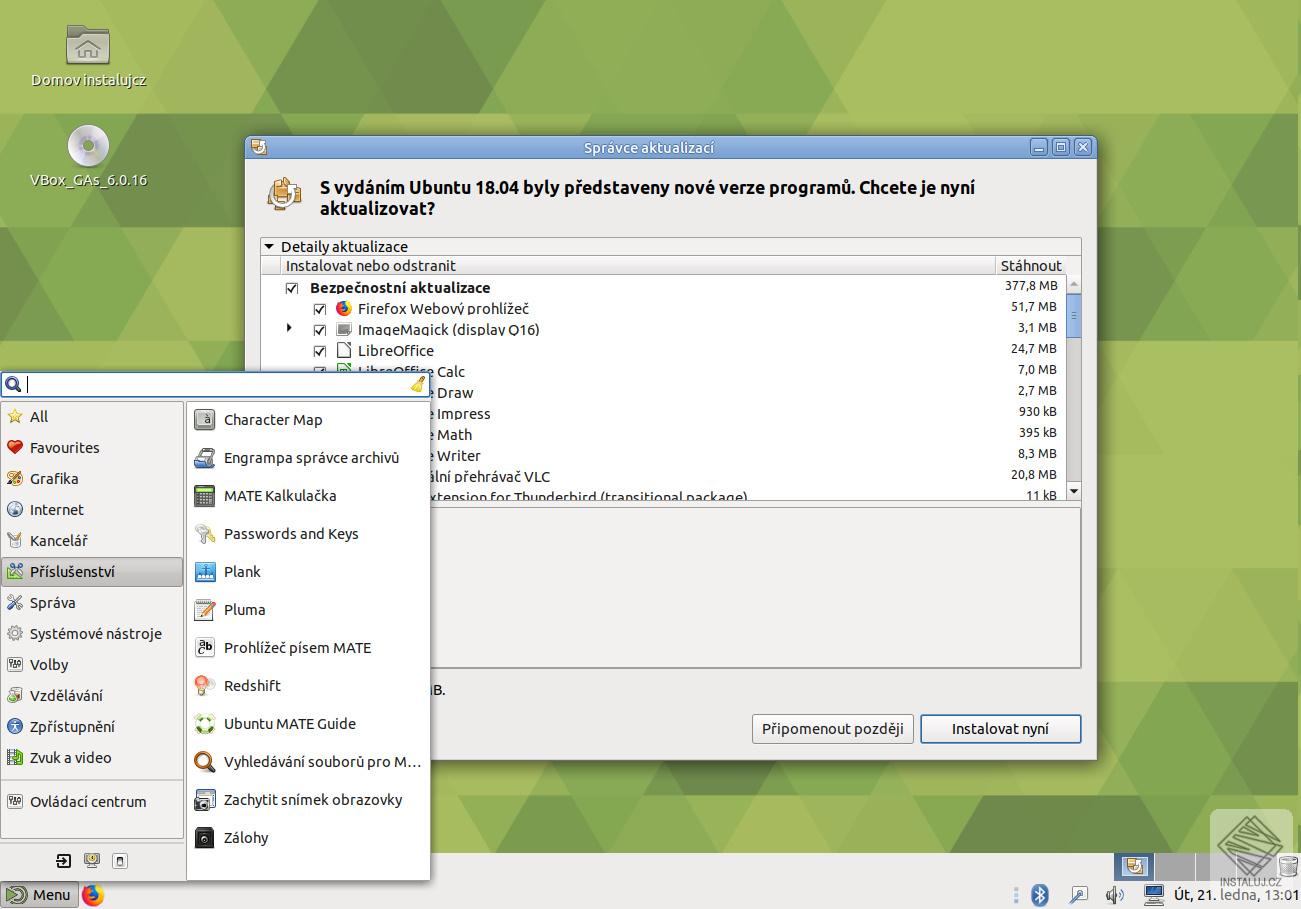The image size is (1301, 909).
Task: Uncheck Bezpečnostní aktualizace checkbox
Action: pos(292,288)
